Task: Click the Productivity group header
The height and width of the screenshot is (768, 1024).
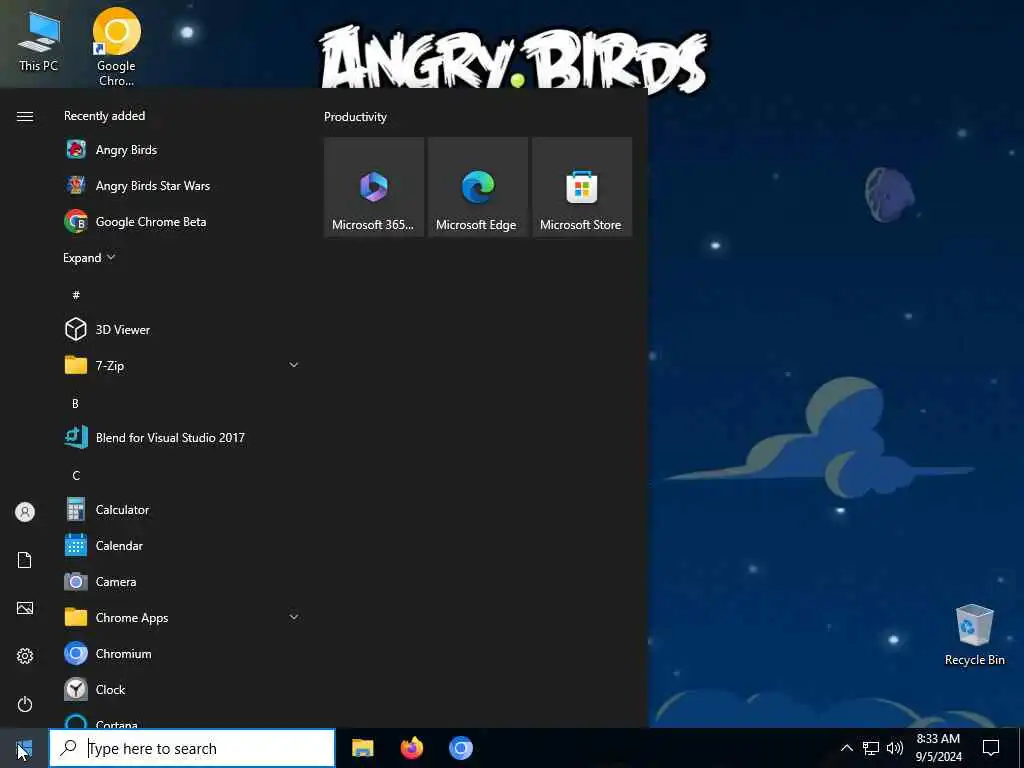Action: point(355,117)
